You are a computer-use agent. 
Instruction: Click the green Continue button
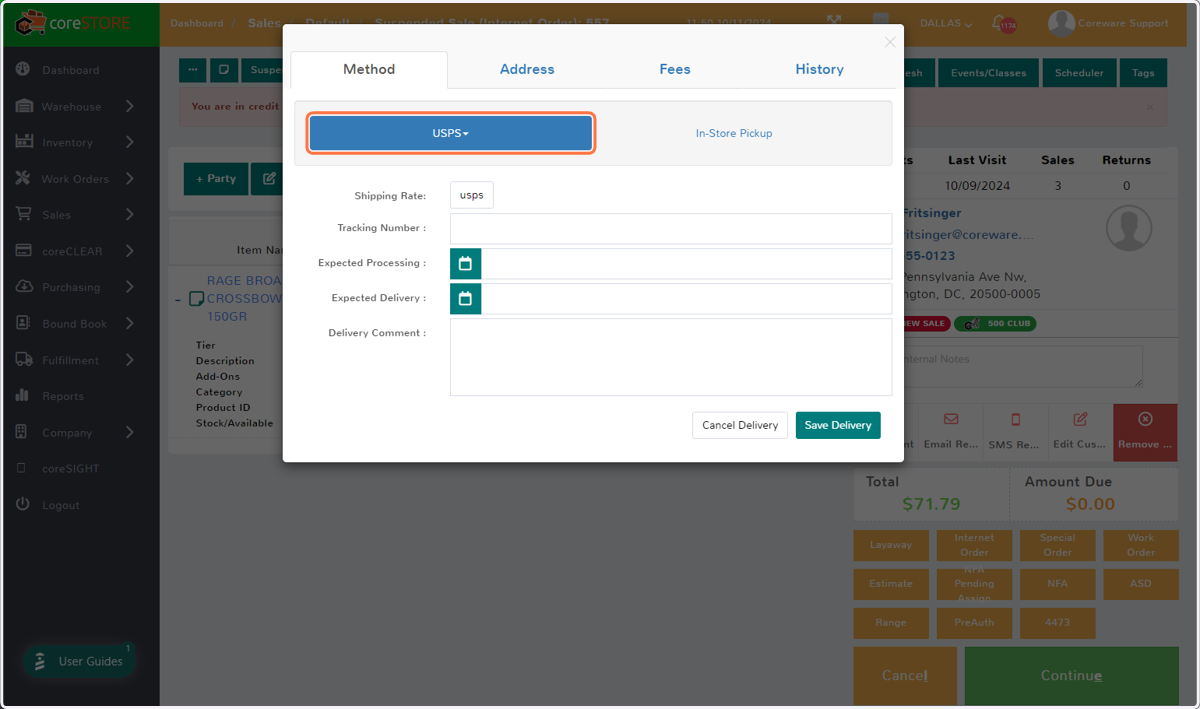[x=1071, y=676]
